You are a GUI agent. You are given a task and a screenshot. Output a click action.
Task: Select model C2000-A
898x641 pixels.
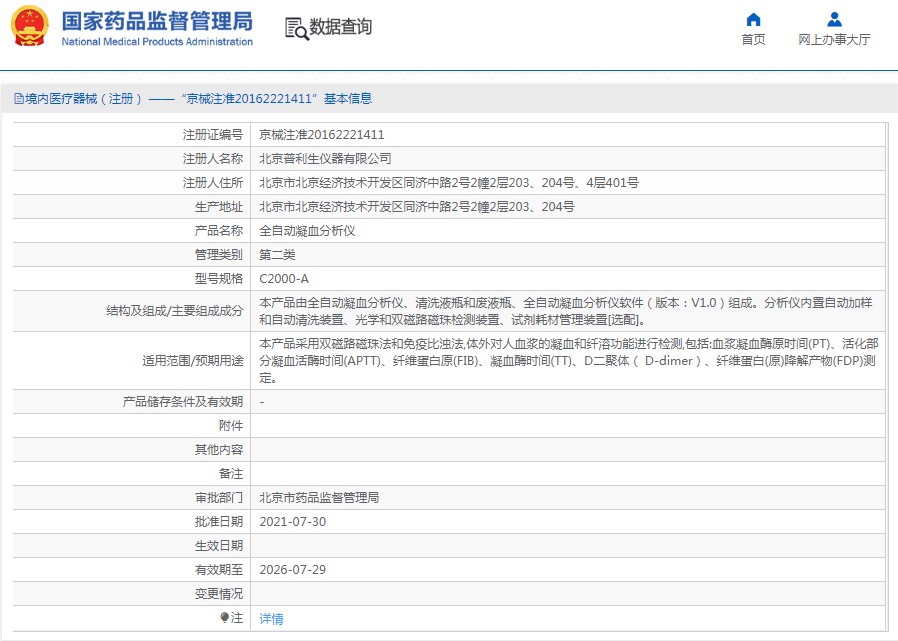click(284, 279)
